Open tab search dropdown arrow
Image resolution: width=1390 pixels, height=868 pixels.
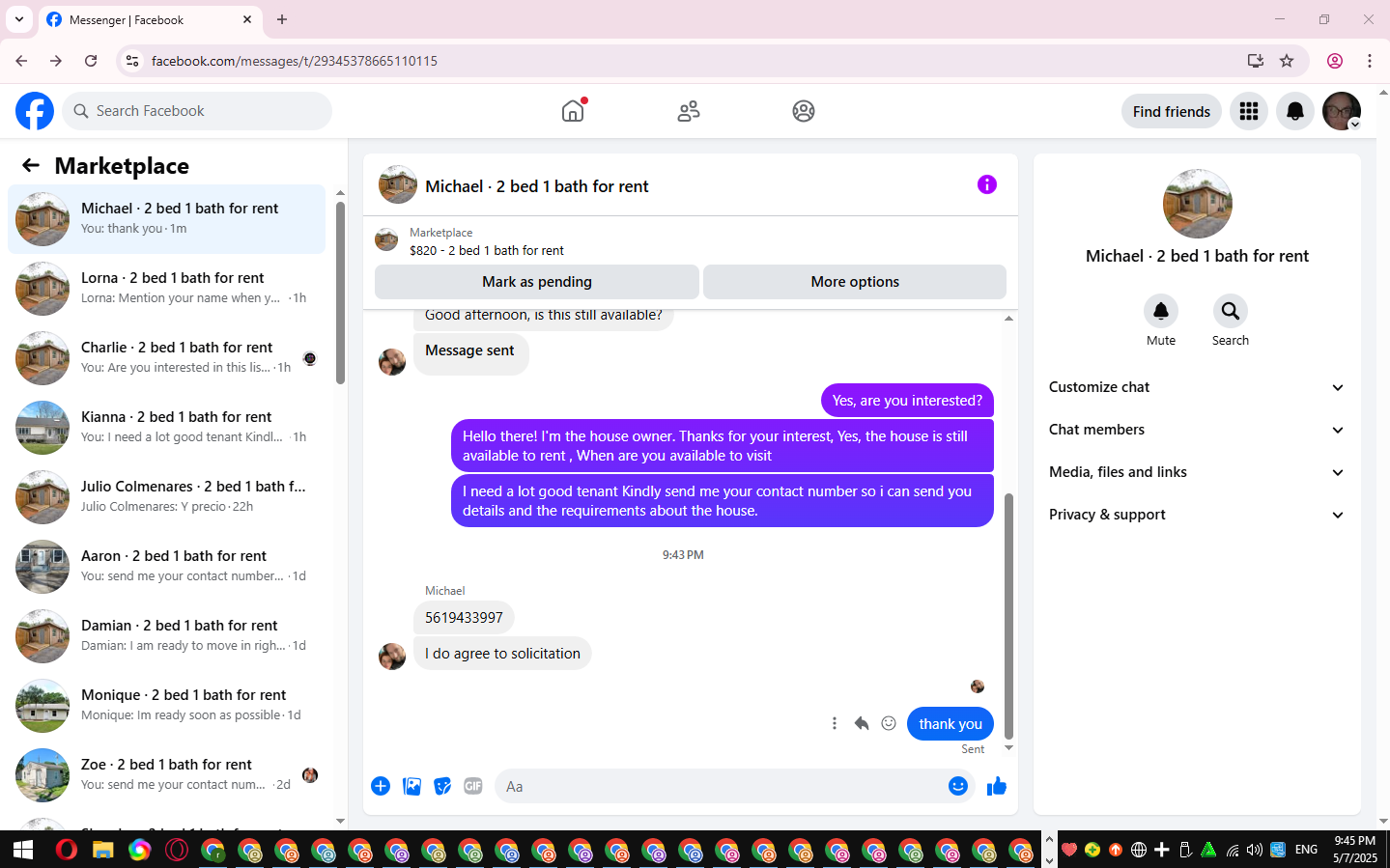click(x=18, y=19)
